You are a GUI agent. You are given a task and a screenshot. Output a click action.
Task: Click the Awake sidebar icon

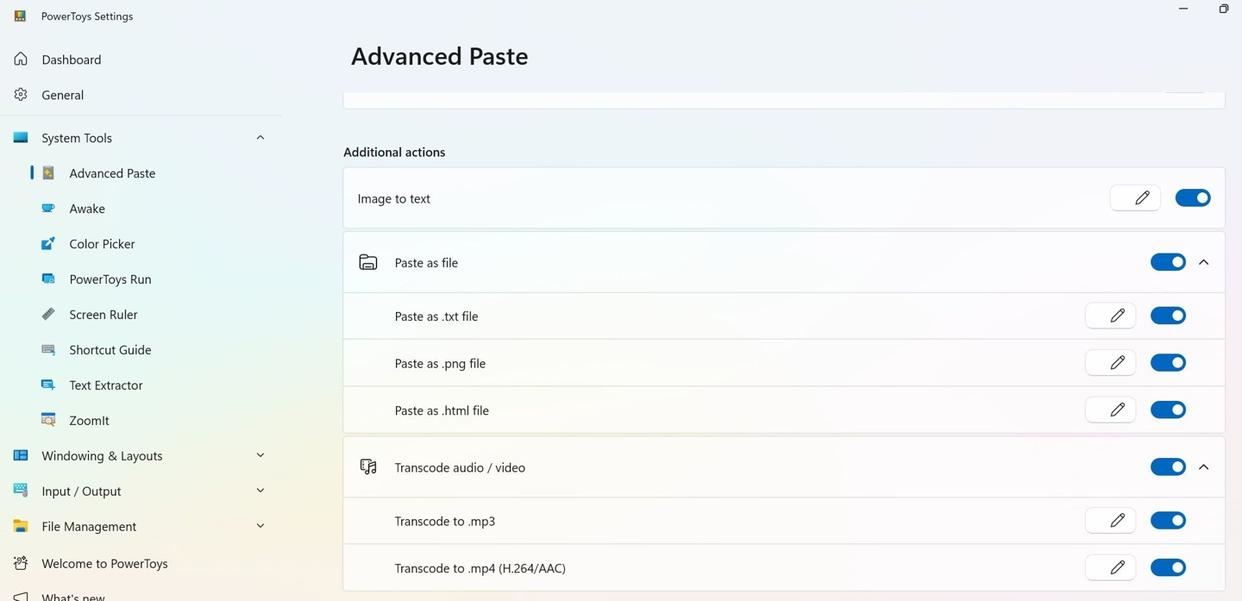pyautogui.click(x=48, y=209)
